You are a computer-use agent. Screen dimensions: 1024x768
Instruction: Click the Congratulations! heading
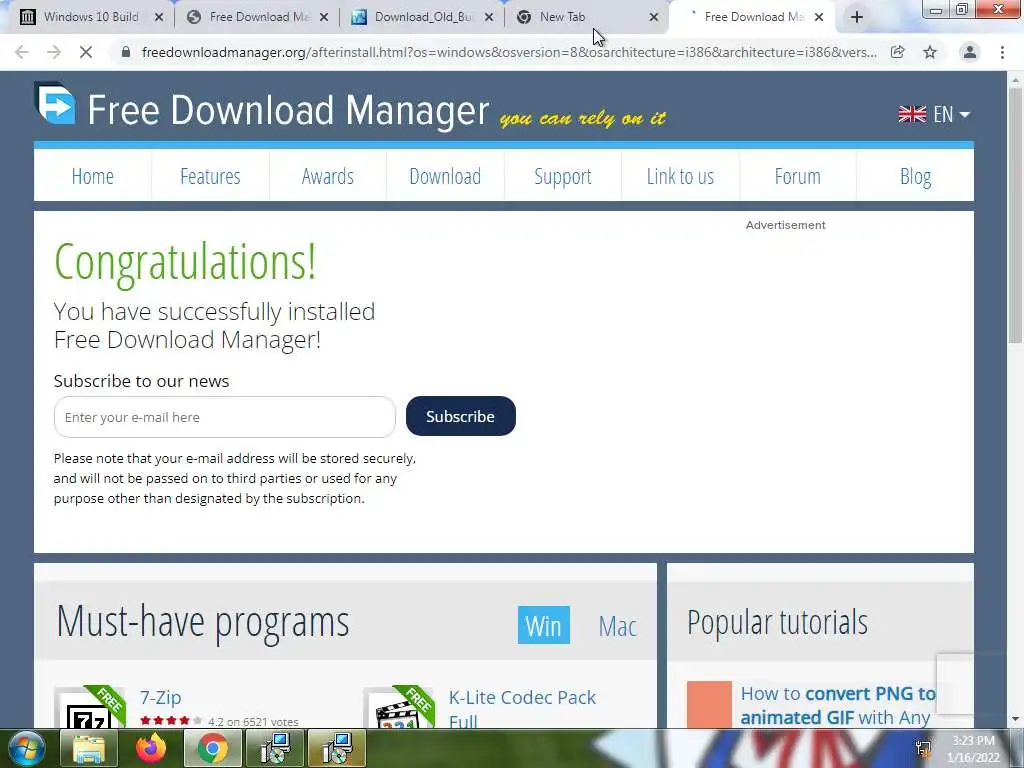pyautogui.click(x=185, y=263)
